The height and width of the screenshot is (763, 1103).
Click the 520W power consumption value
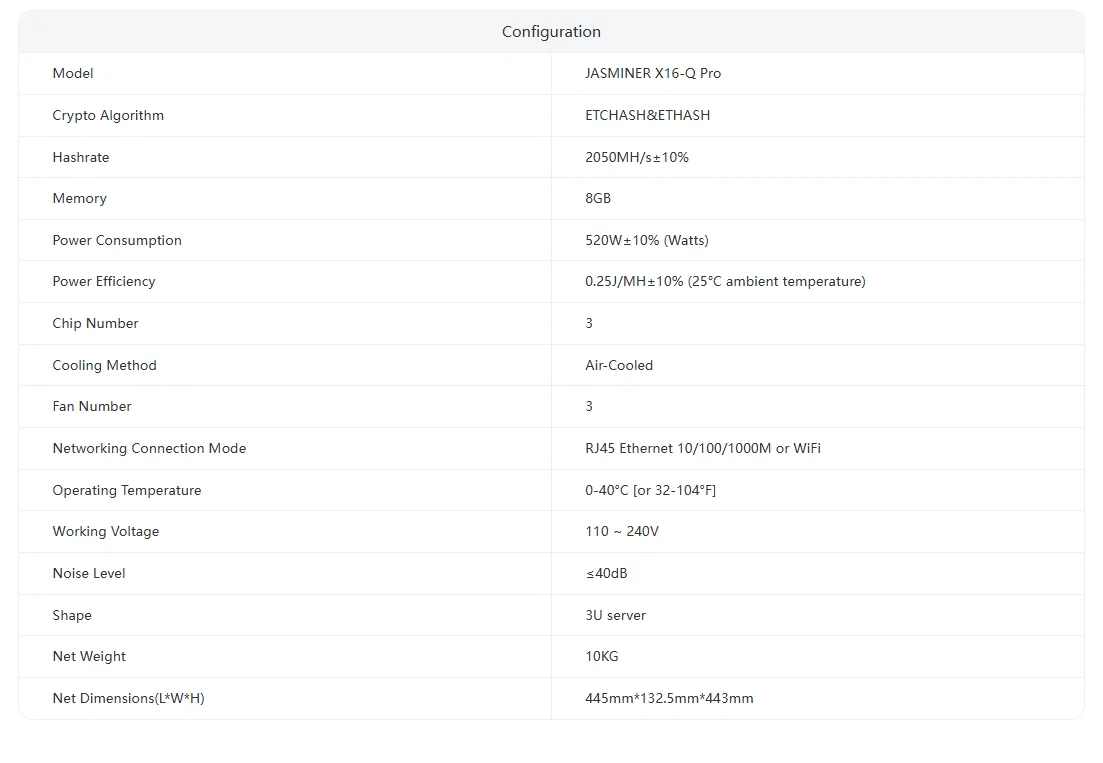pyautogui.click(x=646, y=240)
